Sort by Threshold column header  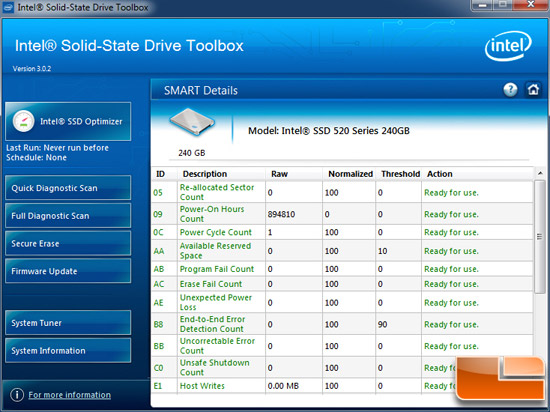[401, 174]
